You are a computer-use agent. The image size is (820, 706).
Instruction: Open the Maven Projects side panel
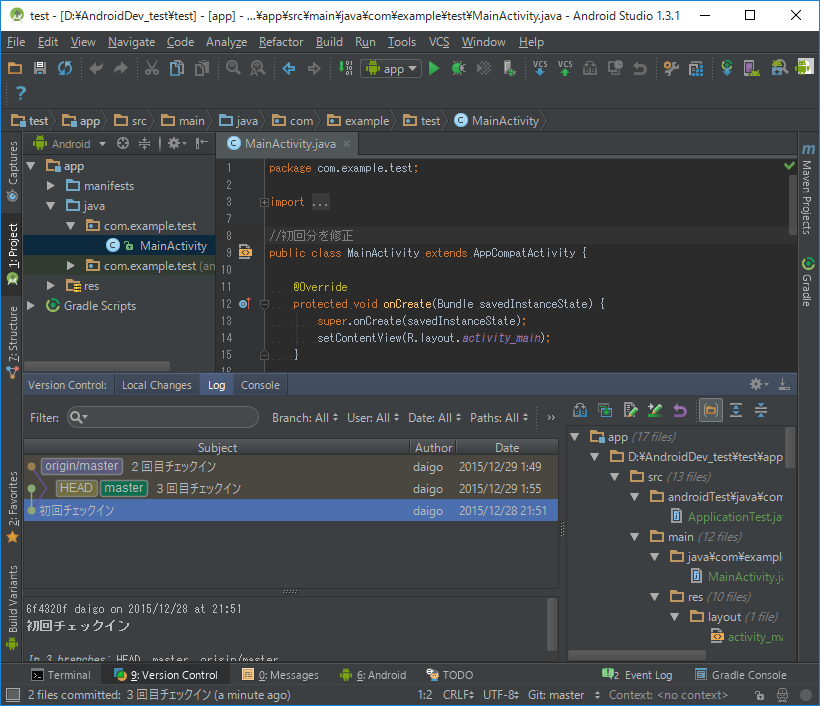point(808,189)
